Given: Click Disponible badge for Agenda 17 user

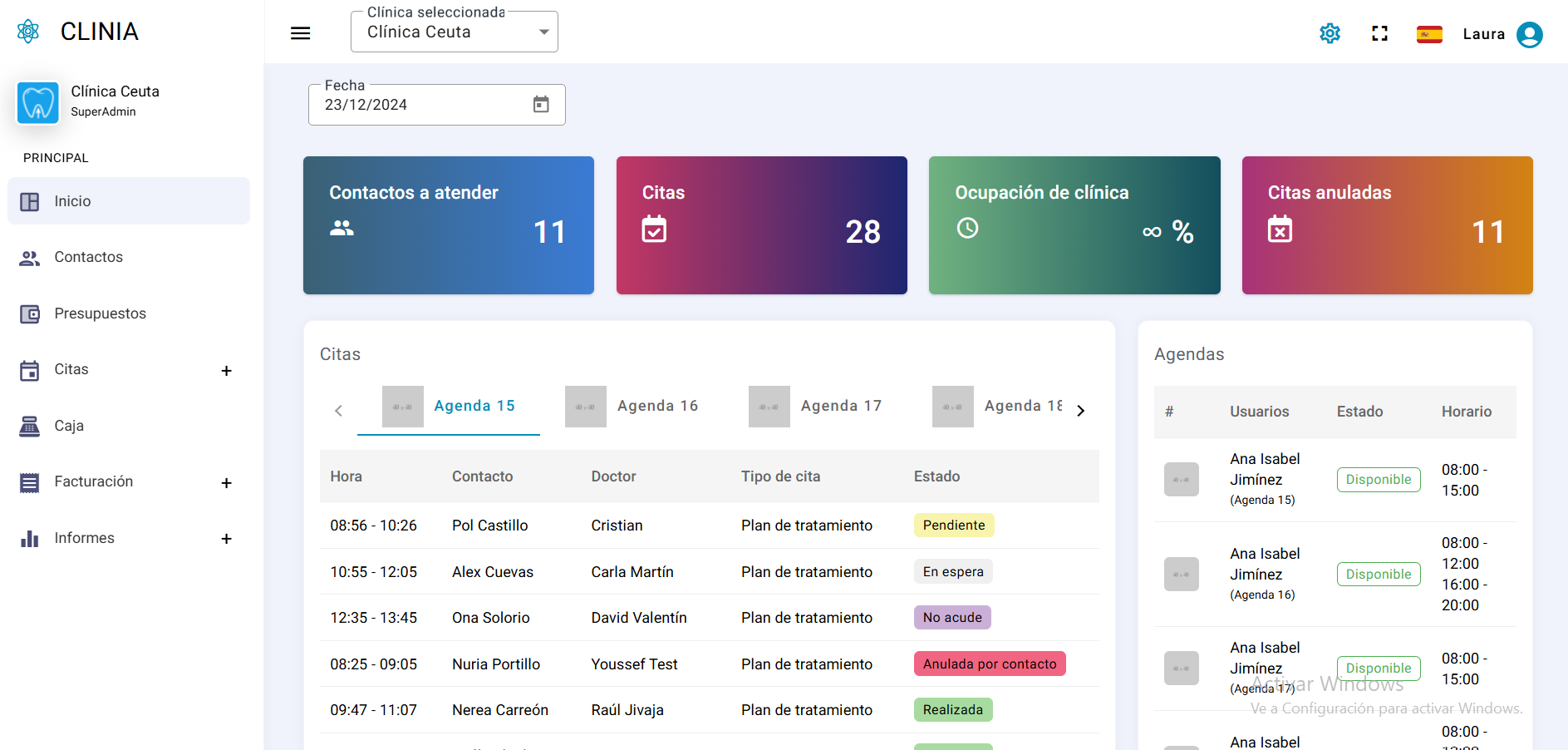Looking at the screenshot, I should (x=1379, y=669).
